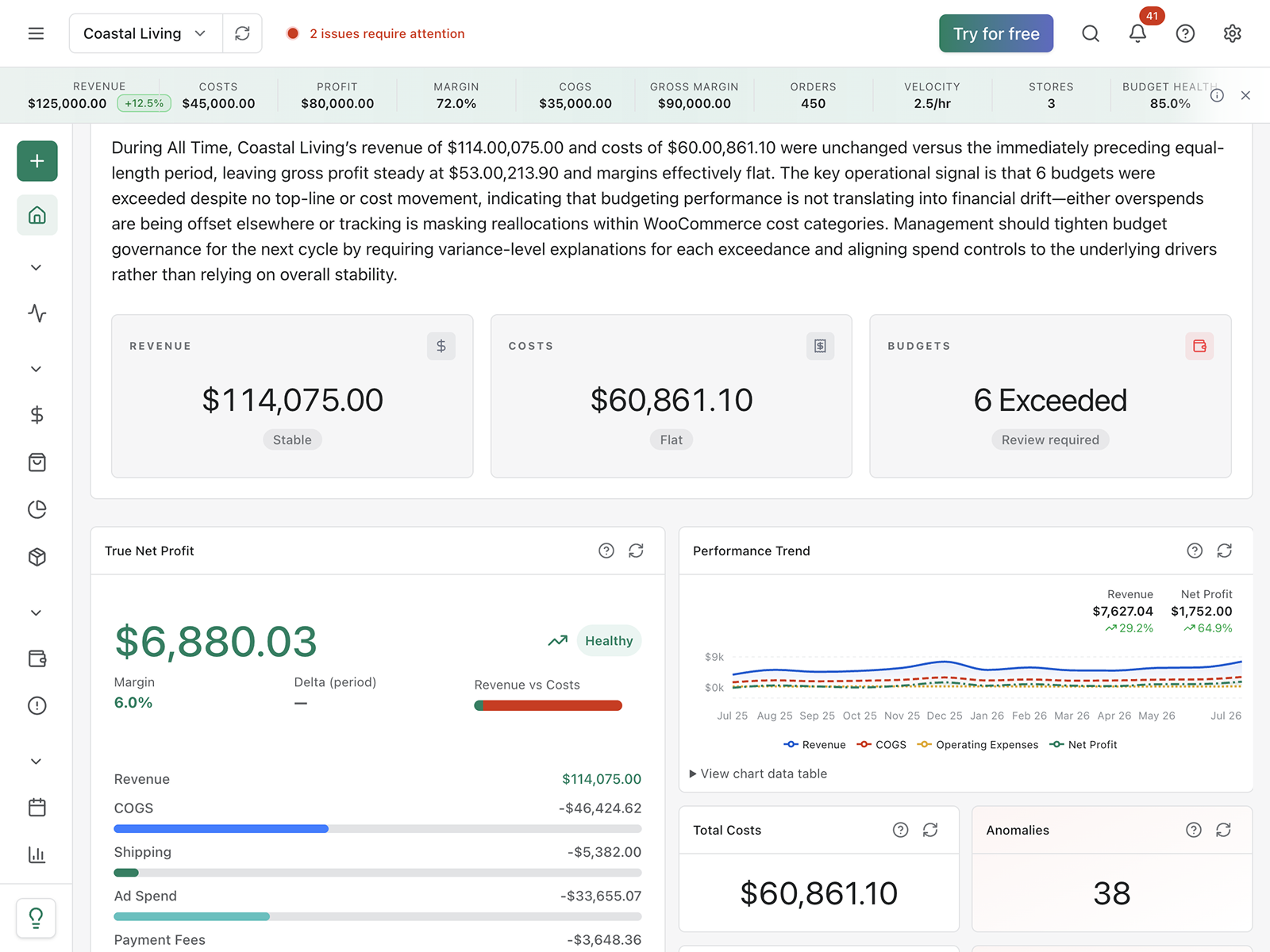1270x952 pixels.
Task: Toggle COGS series in chart legend
Action: [881, 745]
